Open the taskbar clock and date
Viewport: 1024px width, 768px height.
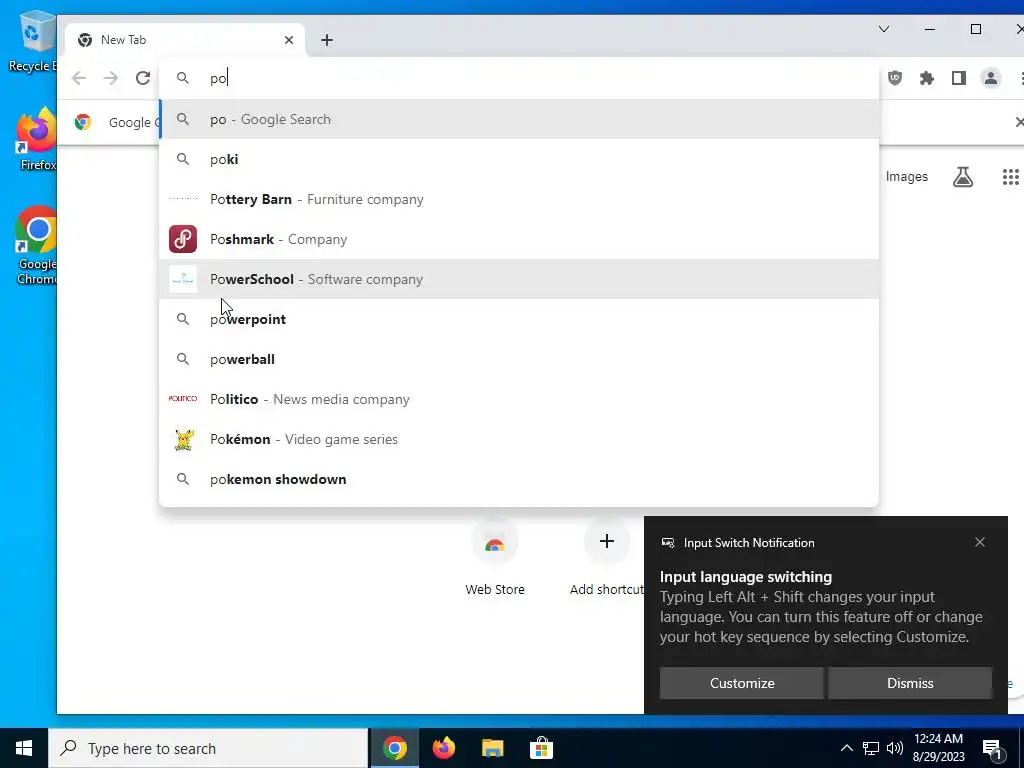tap(938, 748)
